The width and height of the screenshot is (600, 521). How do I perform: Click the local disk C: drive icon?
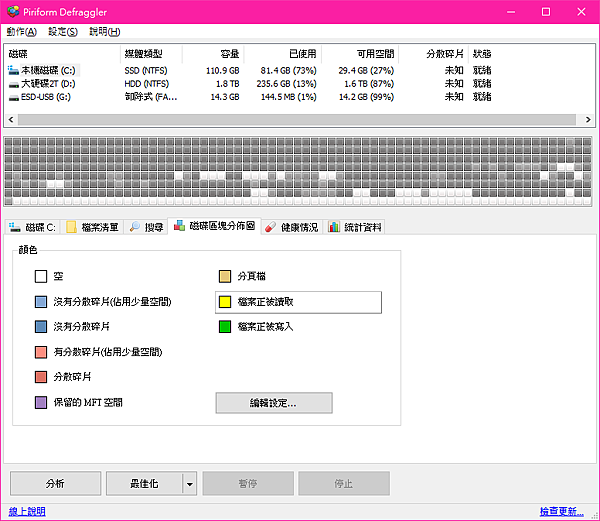click(13, 70)
